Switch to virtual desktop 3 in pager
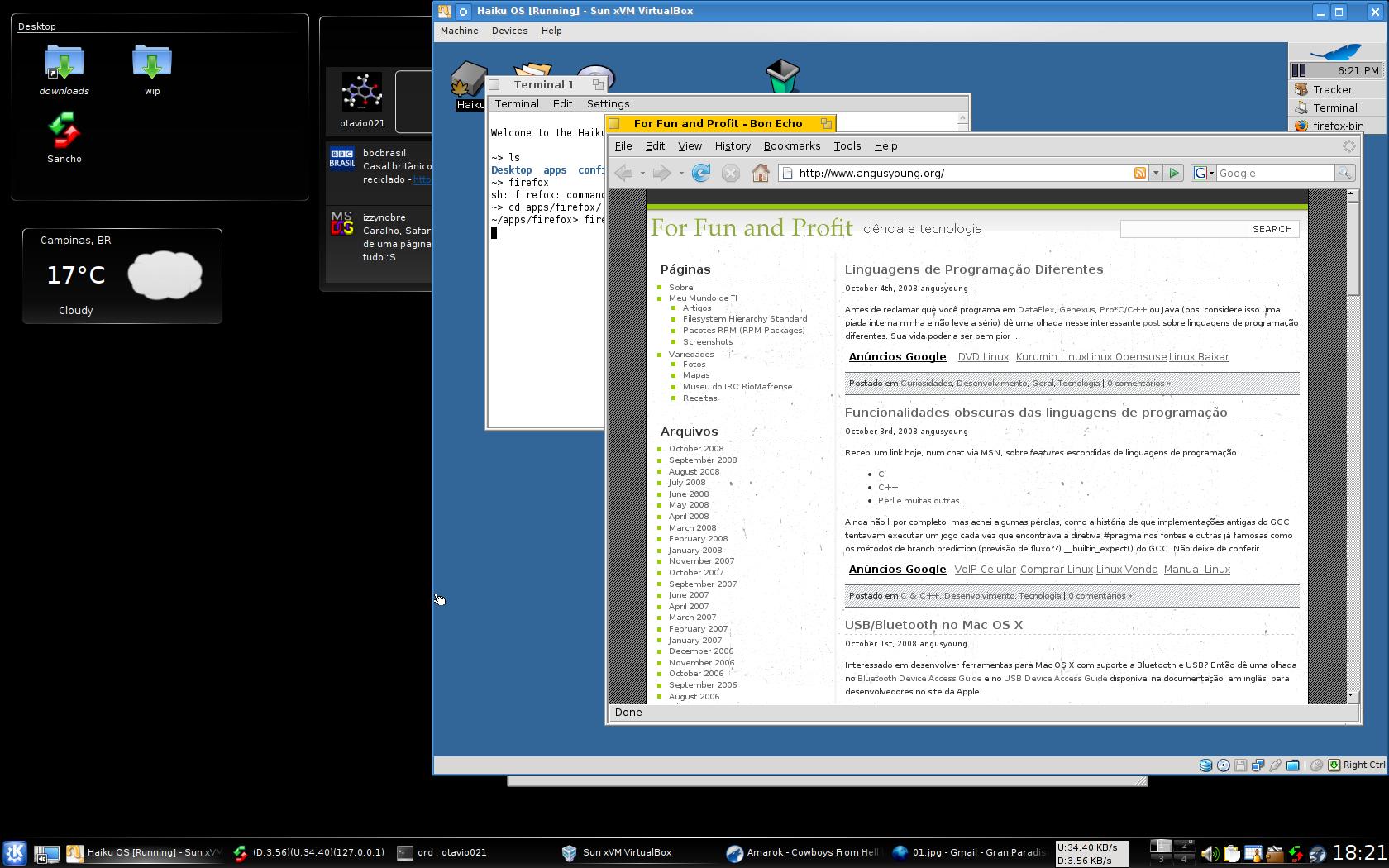Viewport: 1389px width, 868px height. (x=1161, y=859)
